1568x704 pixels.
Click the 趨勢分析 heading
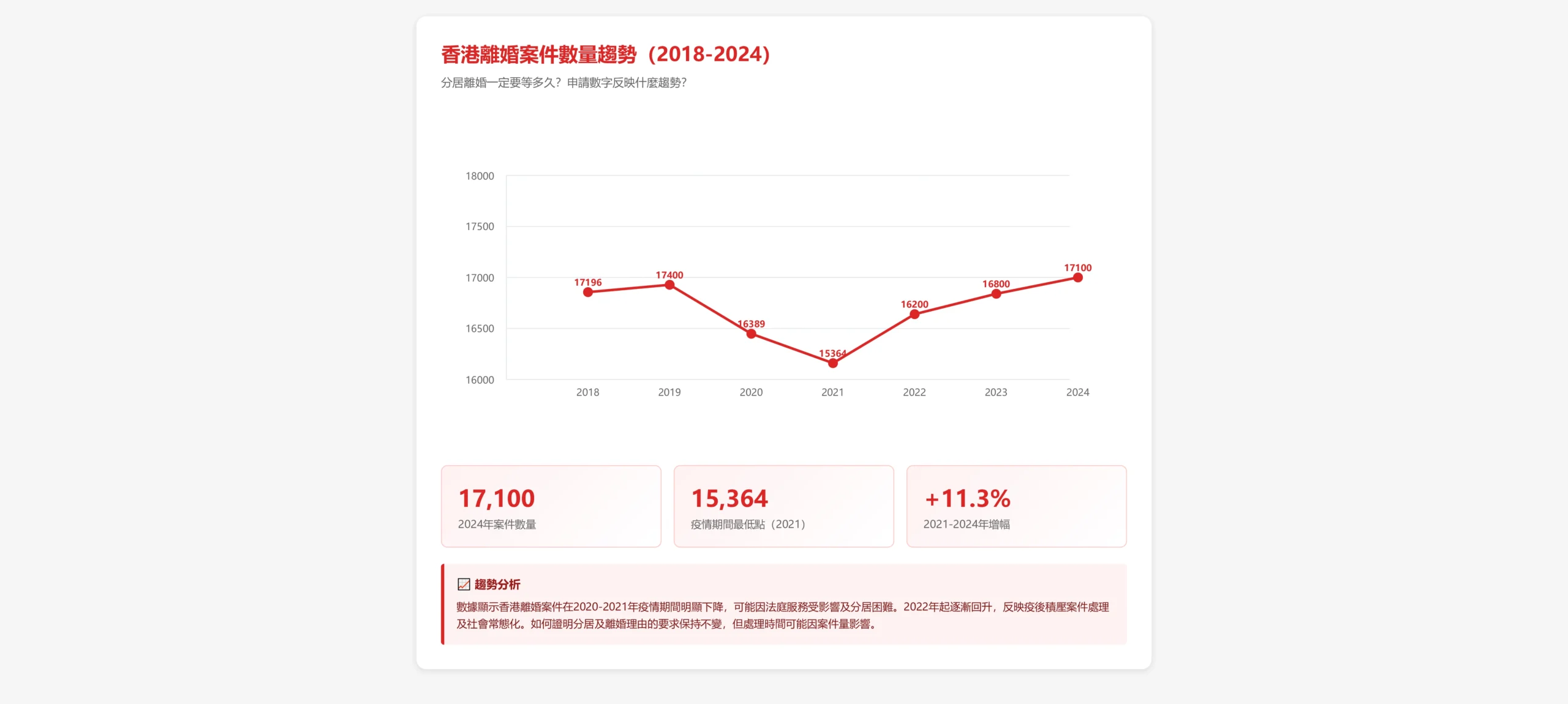point(497,585)
